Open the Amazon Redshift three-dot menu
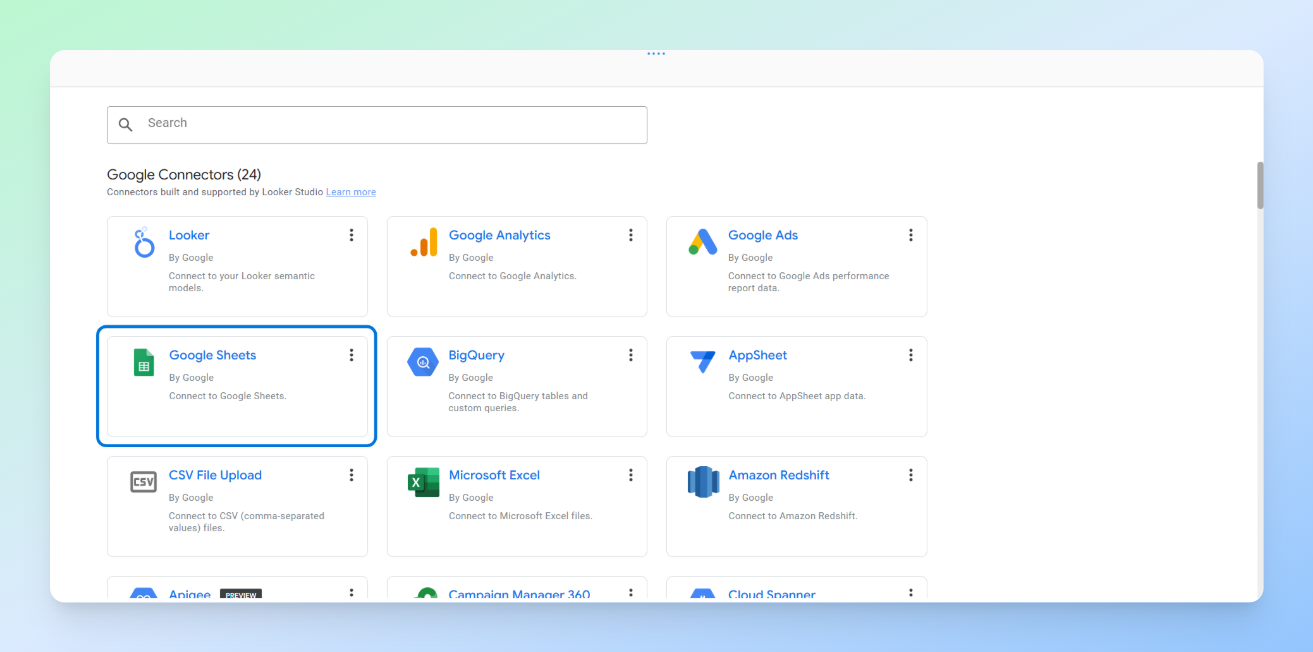Screen dimensions: 1313x652 (x=910, y=474)
